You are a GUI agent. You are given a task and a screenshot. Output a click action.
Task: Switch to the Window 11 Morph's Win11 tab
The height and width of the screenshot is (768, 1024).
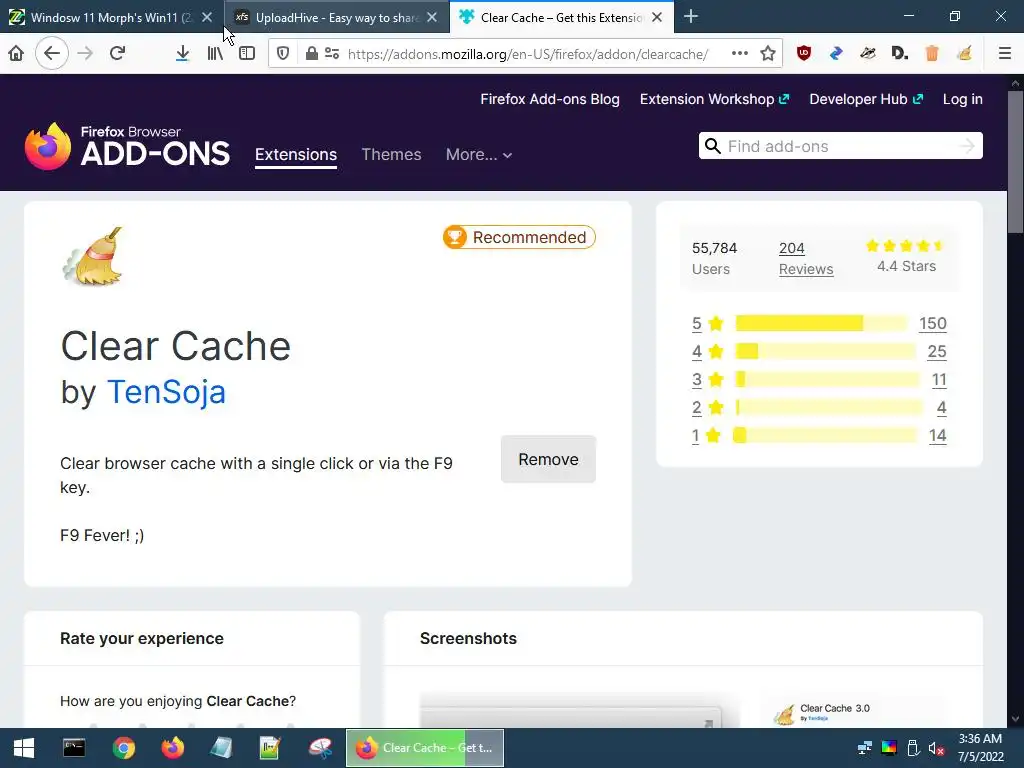click(112, 17)
